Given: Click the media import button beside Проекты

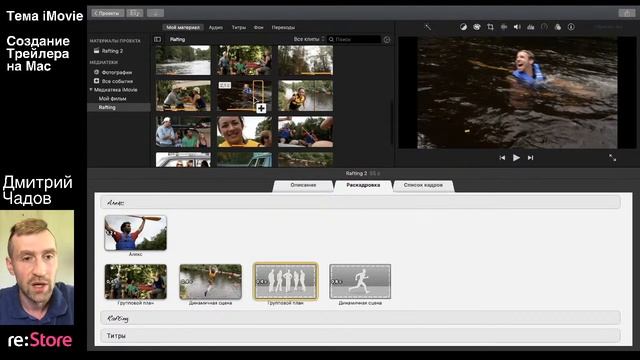Looking at the screenshot, I should 135,13.
